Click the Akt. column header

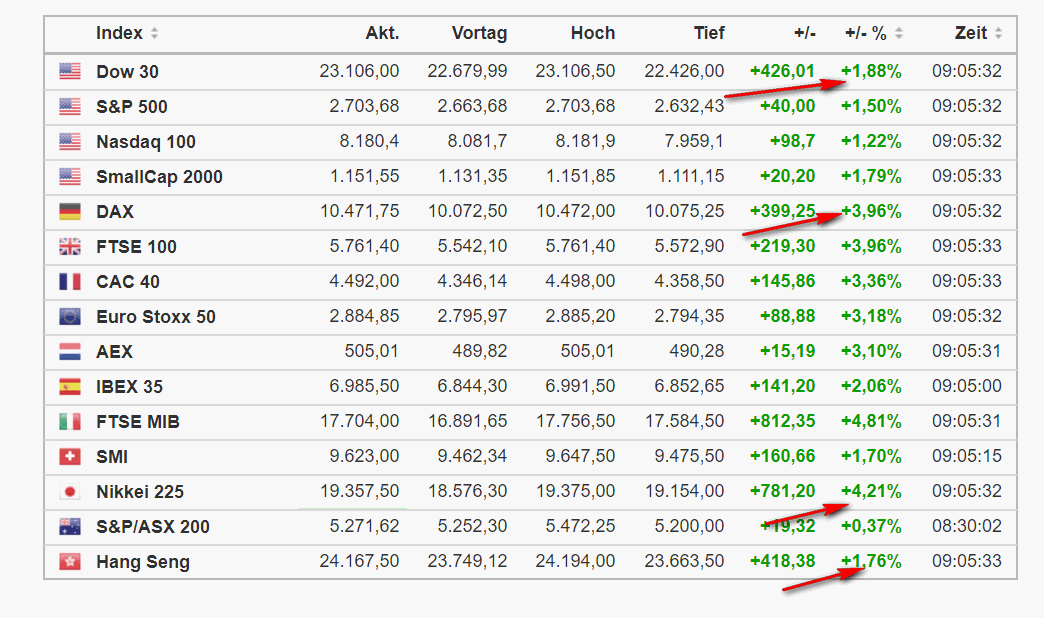click(382, 33)
